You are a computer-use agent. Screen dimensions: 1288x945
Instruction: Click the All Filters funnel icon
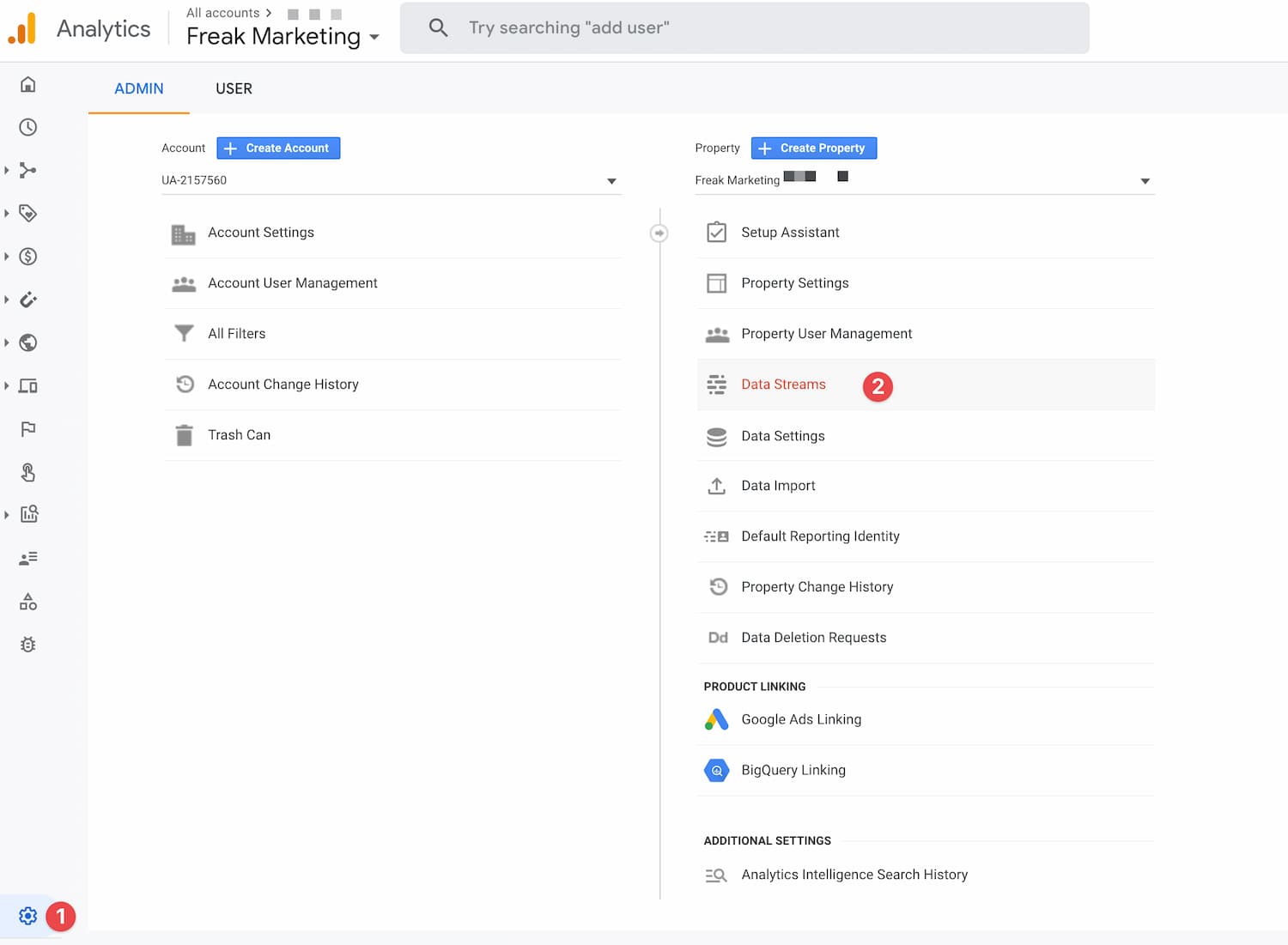pos(184,333)
